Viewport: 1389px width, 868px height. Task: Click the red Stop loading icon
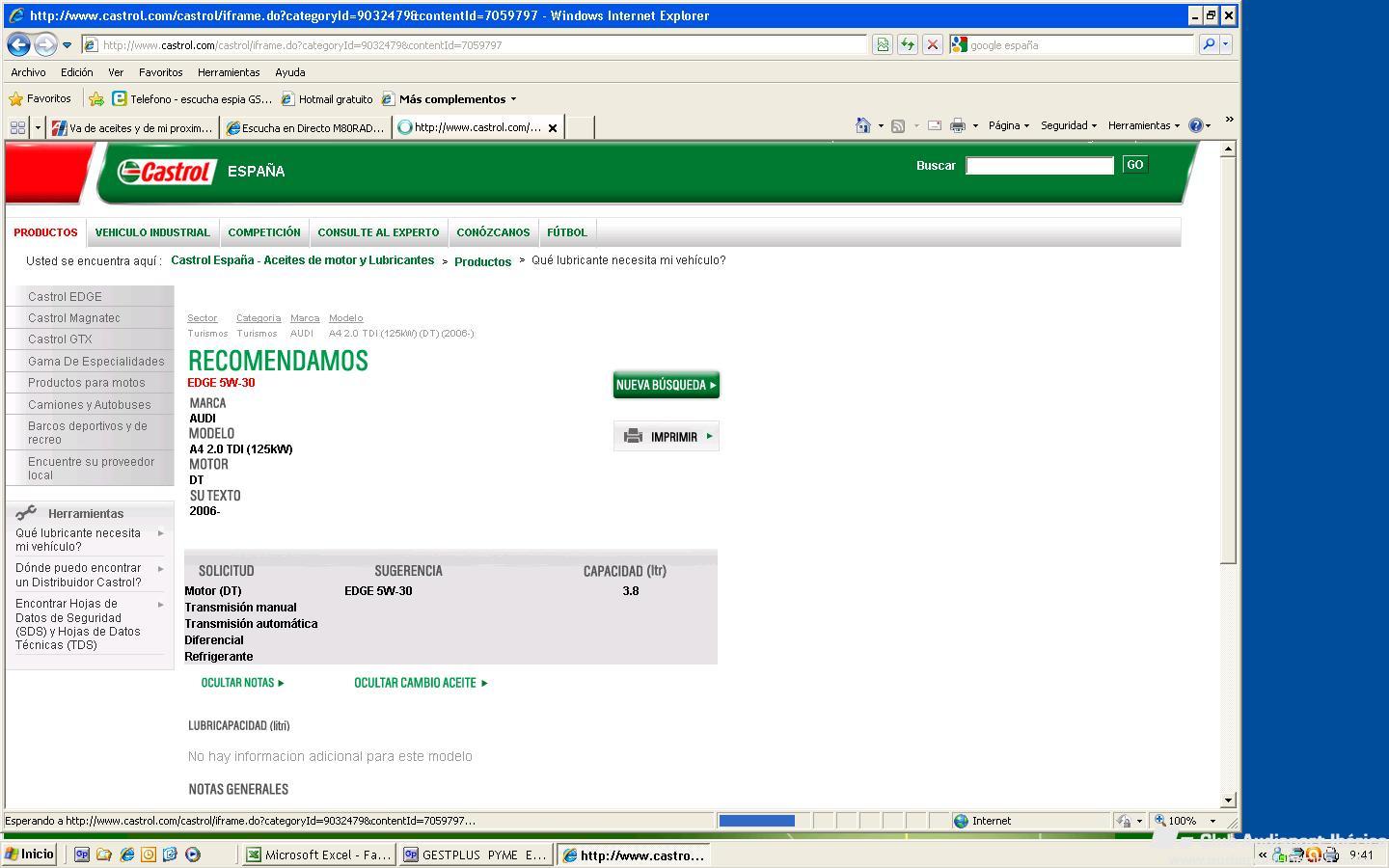click(x=933, y=44)
